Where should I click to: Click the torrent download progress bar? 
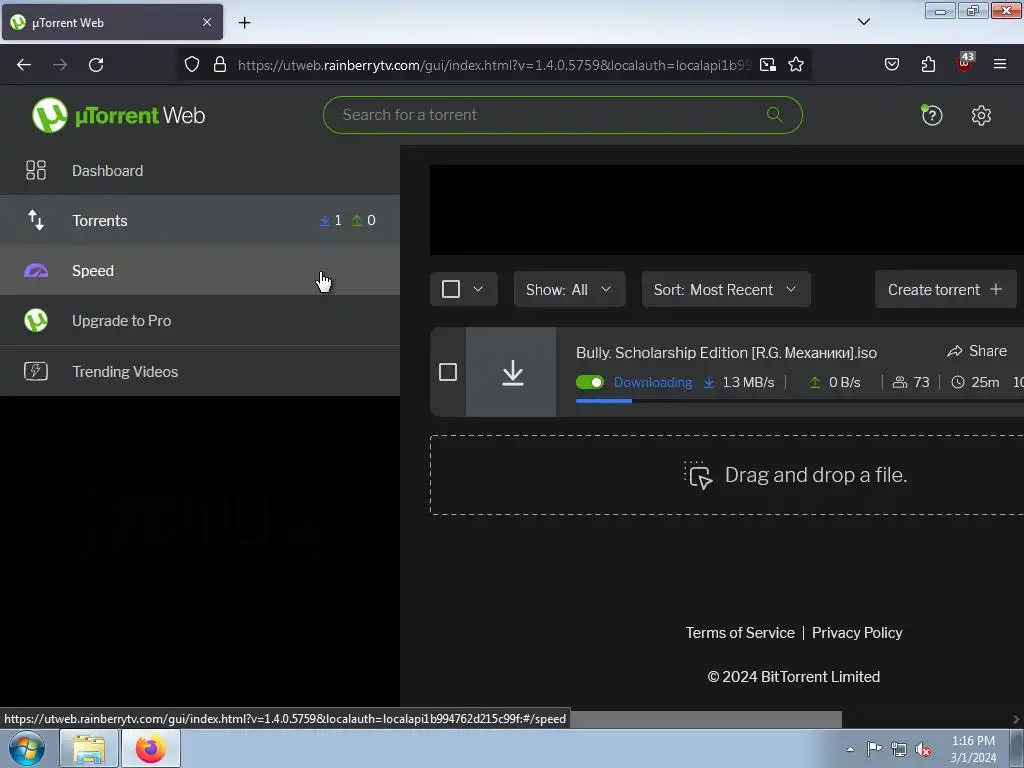(x=799, y=401)
